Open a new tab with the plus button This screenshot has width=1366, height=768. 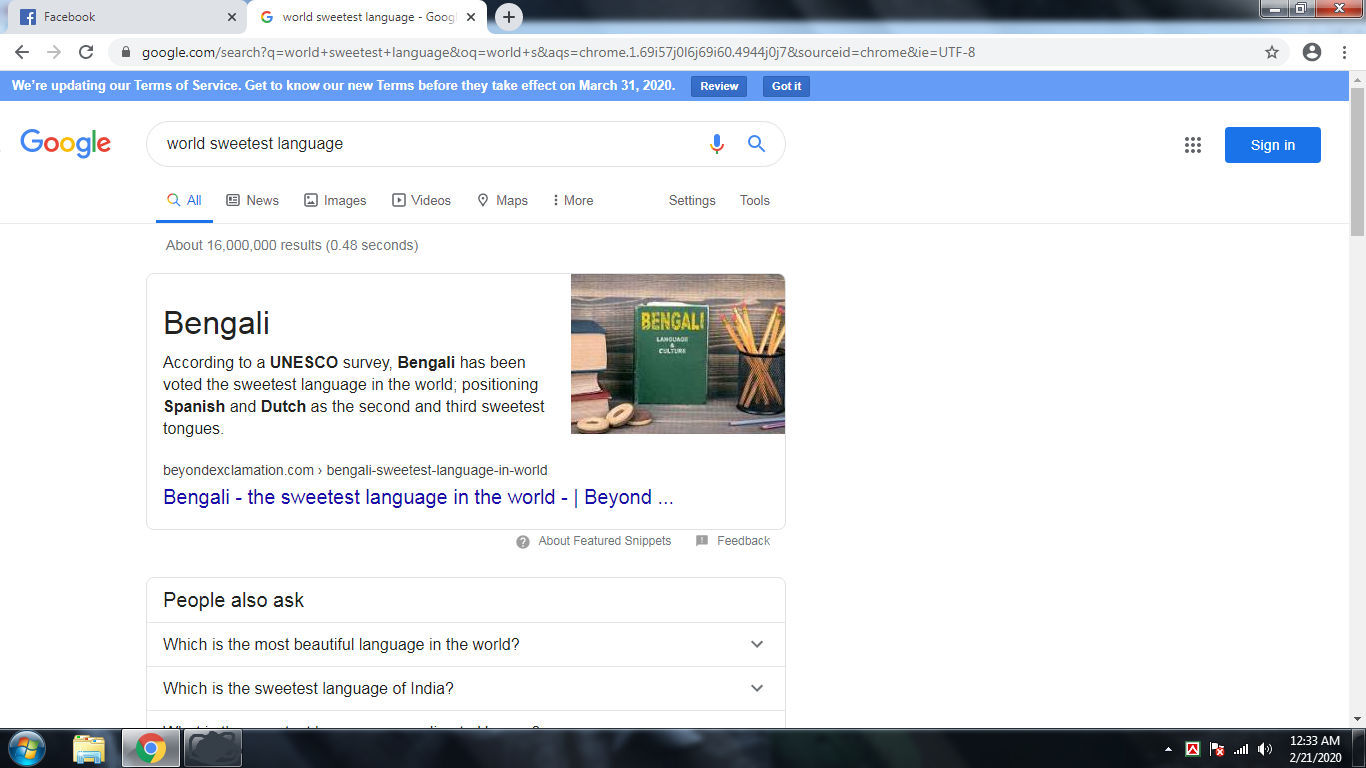[x=509, y=17]
